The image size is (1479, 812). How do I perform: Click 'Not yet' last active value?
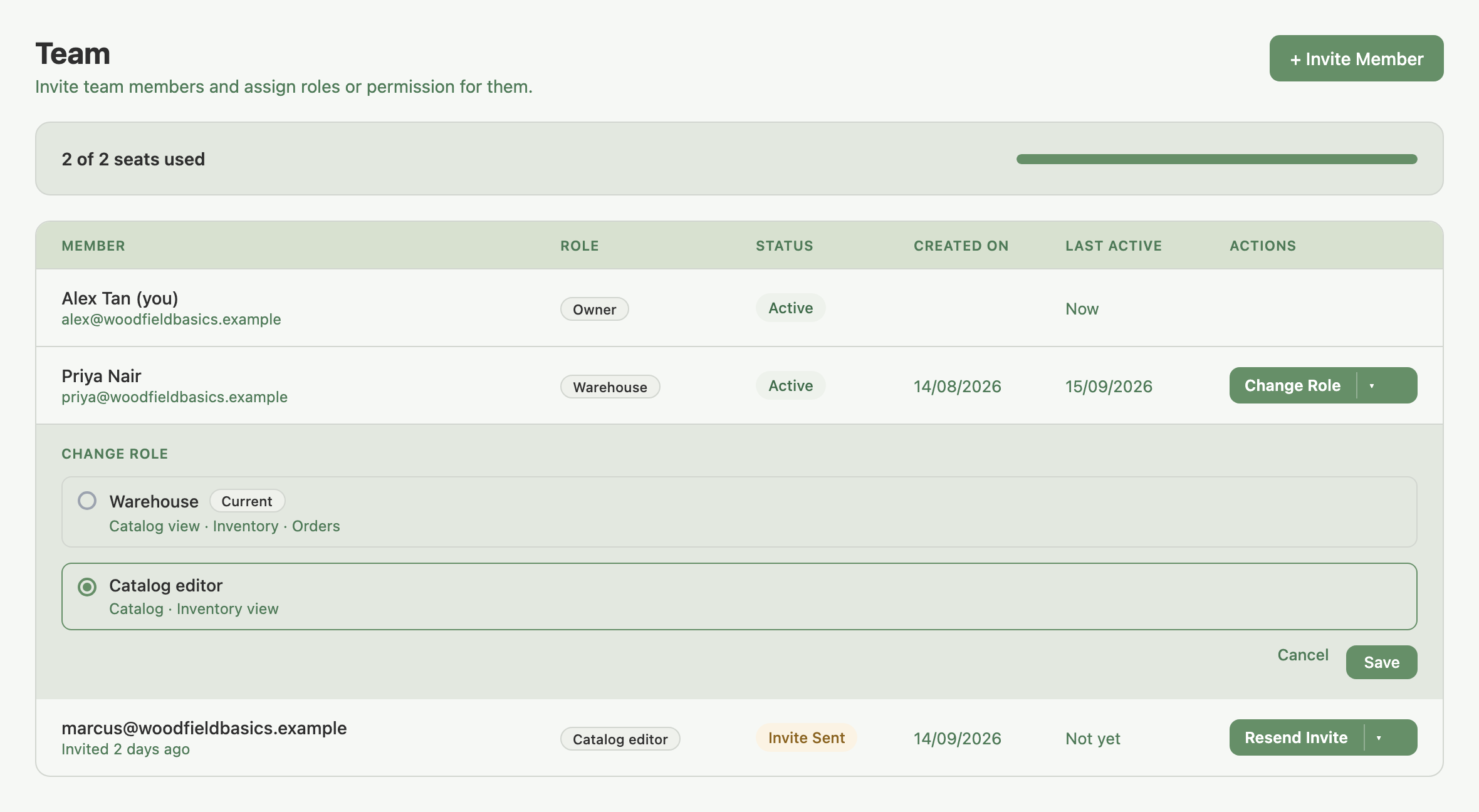pyautogui.click(x=1092, y=739)
